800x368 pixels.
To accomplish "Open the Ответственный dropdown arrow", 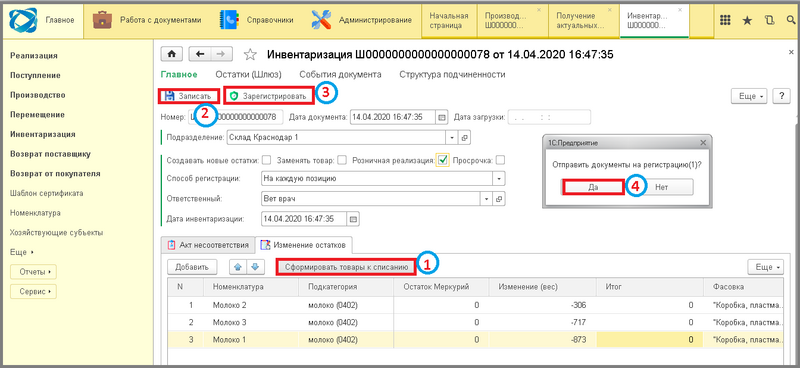I will [x=487, y=199].
